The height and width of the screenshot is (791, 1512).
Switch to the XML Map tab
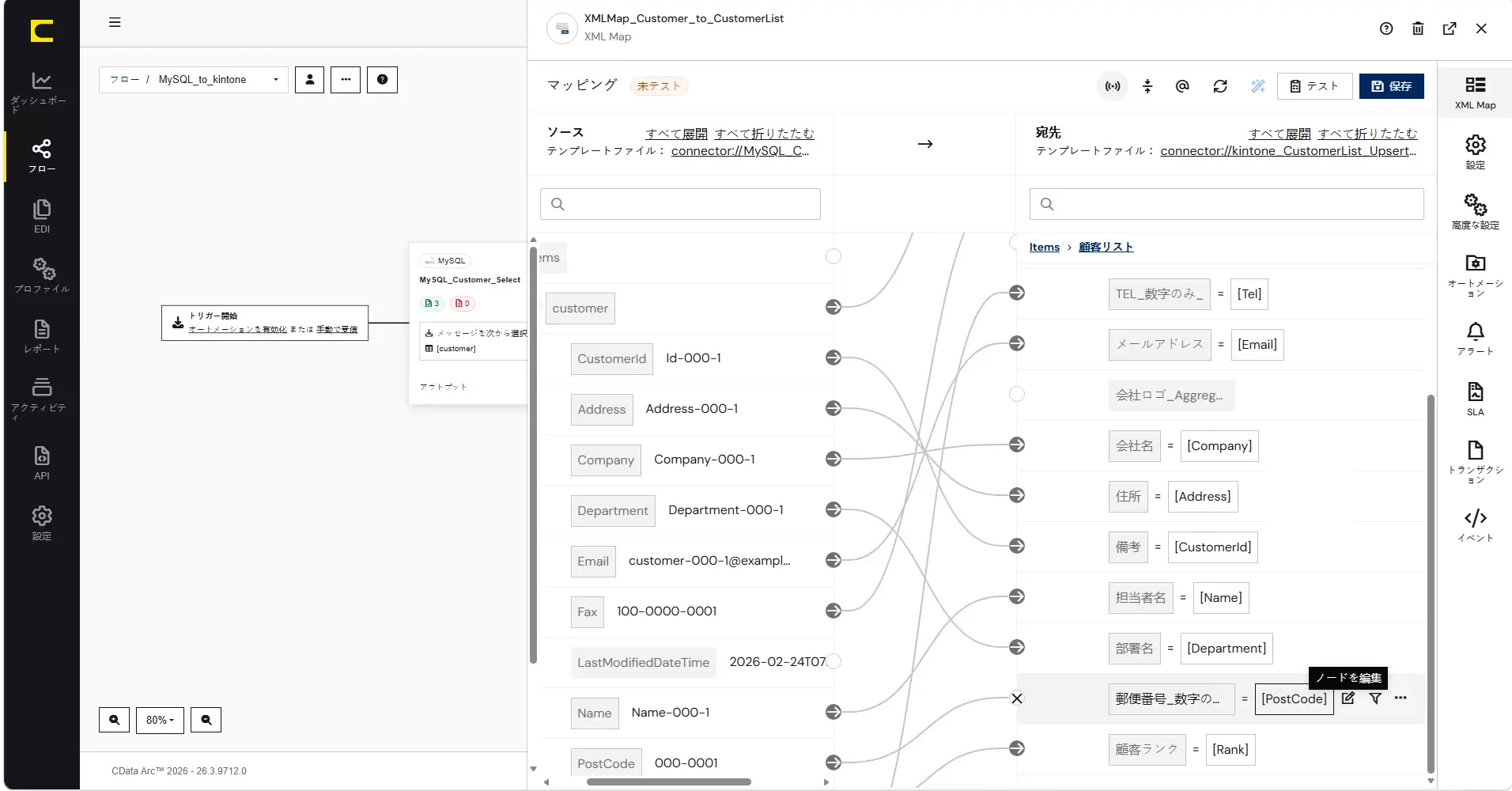click(x=1475, y=93)
